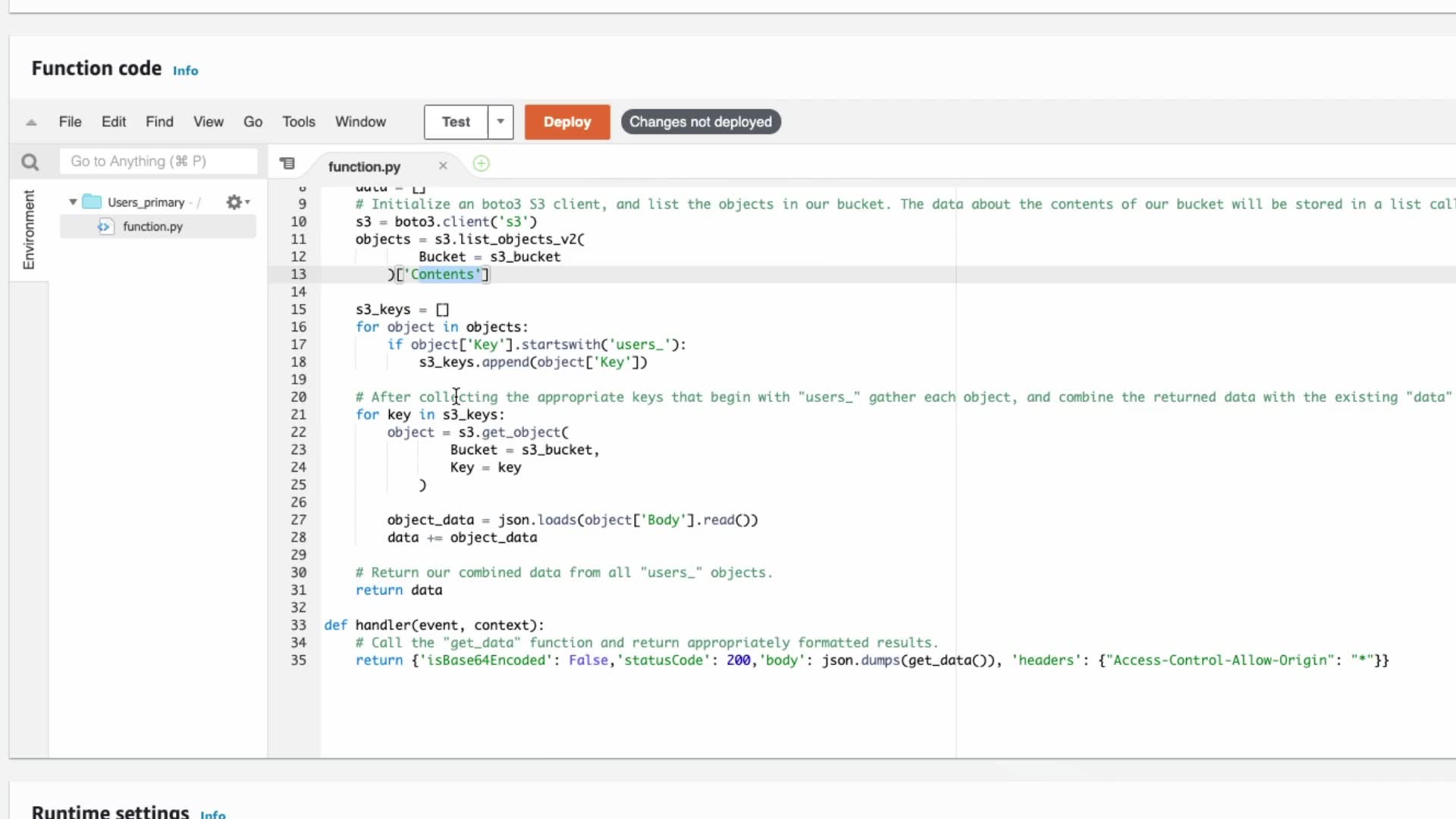Collapse the Users_primary folder tree
Screen dimensions: 1456x819
point(73,202)
